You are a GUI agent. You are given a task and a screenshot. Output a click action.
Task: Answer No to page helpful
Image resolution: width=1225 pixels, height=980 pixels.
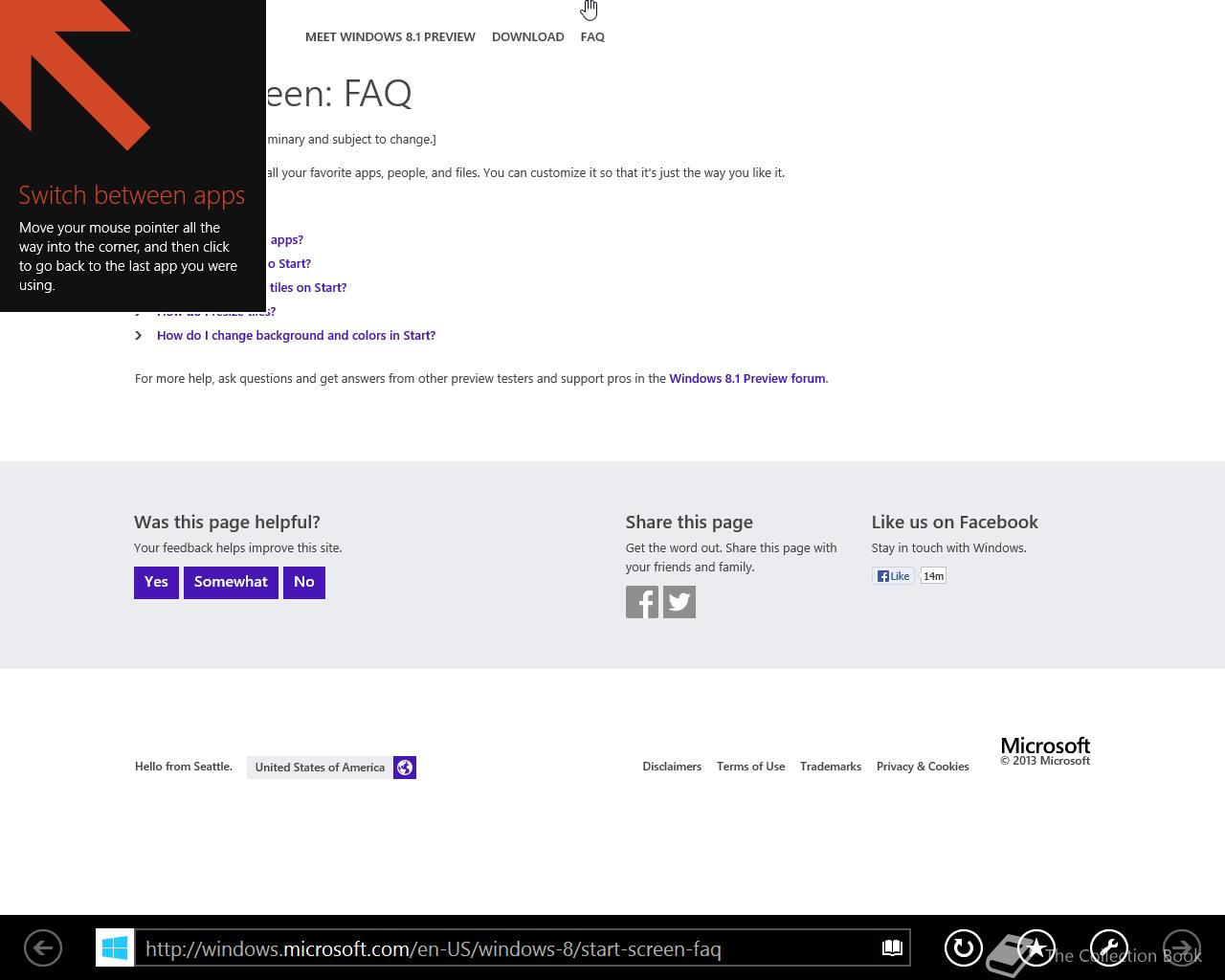(x=304, y=582)
